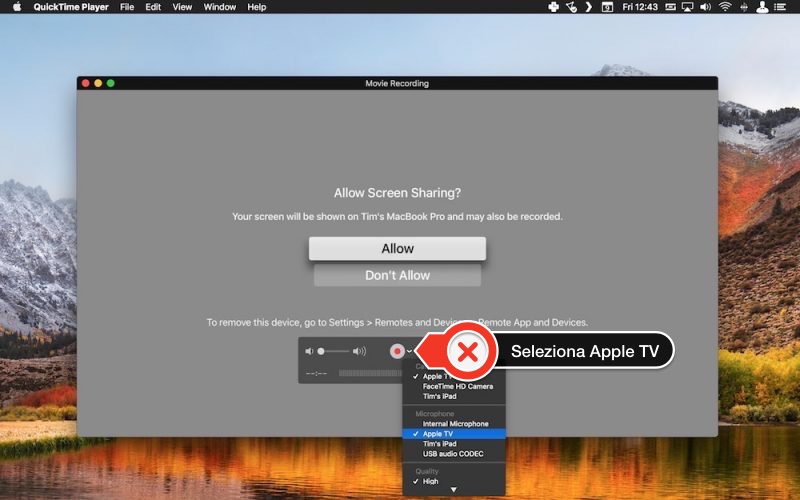The image size is (800, 500).
Task: Choose the highlighted Apple TV microphone
Action: [454, 434]
